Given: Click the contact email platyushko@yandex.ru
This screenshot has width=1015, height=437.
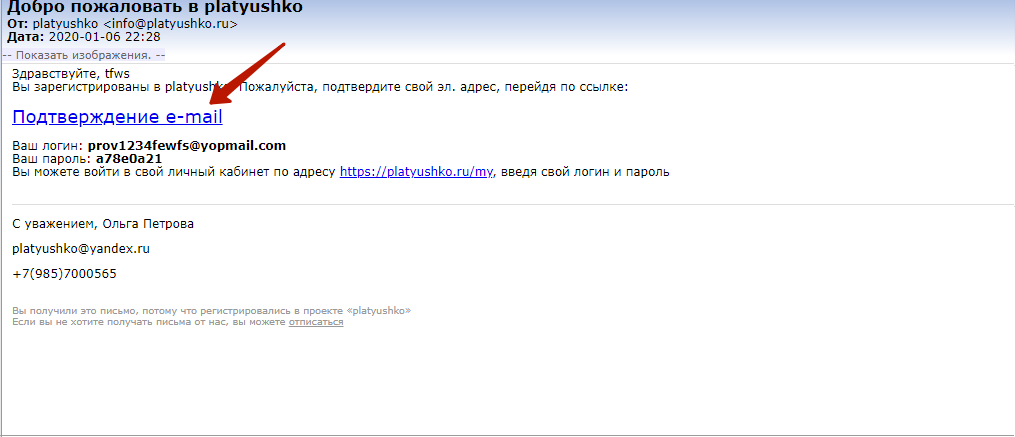Looking at the screenshot, I should click(81, 249).
